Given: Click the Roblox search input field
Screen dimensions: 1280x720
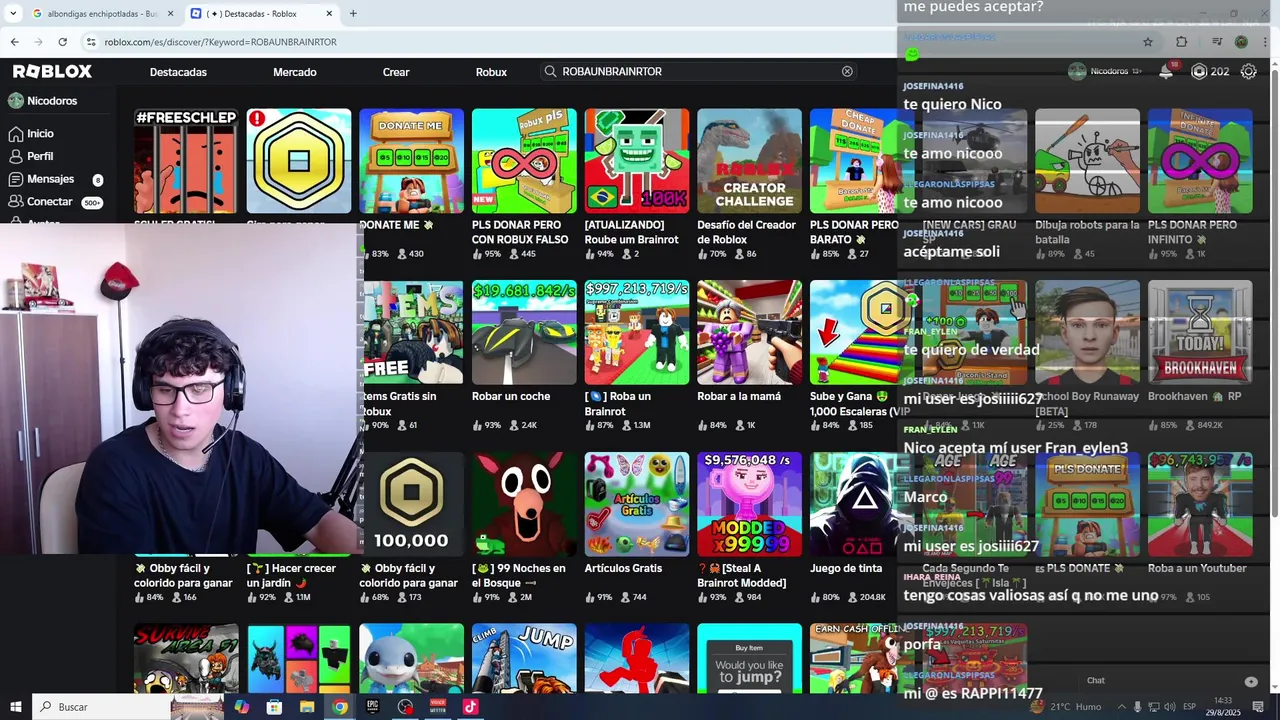Looking at the screenshot, I should point(698,72).
